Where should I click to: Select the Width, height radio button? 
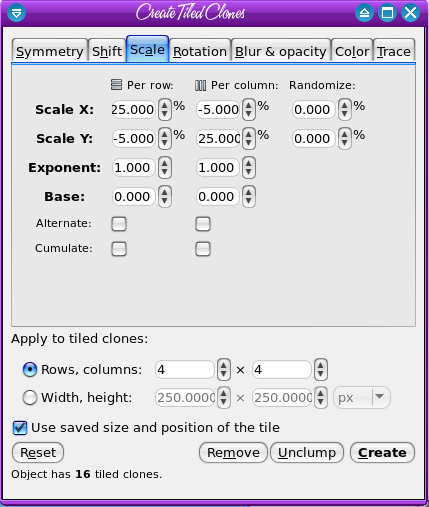point(30,397)
